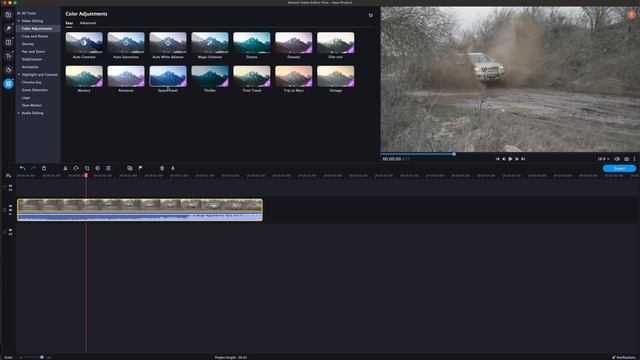Open Color Adjustments from timeline toolbar icon
The height and width of the screenshot is (360, 640).
[98, 168]
